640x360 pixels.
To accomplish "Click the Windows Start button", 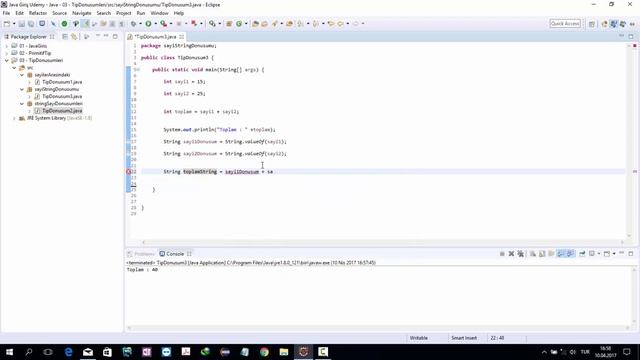I will [x=9, y=352].
